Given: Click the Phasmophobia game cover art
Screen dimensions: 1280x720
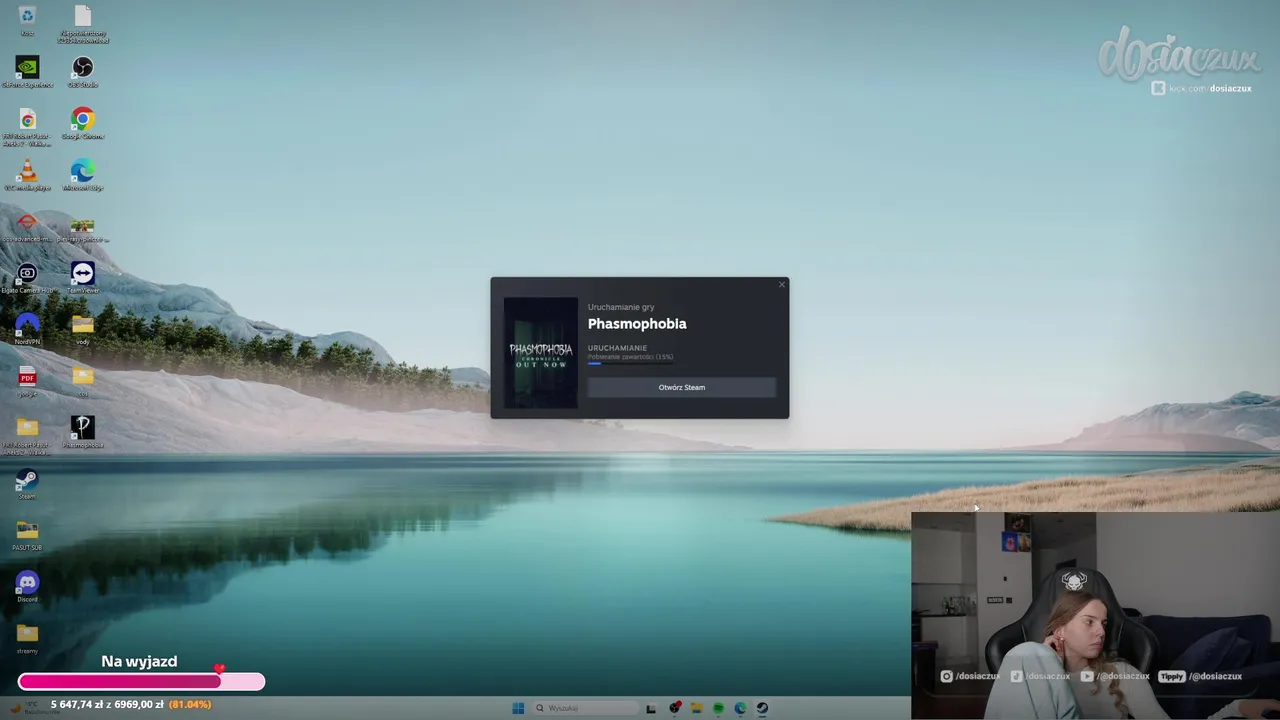Looking at the screenshot, I should (x=541, y=352).
